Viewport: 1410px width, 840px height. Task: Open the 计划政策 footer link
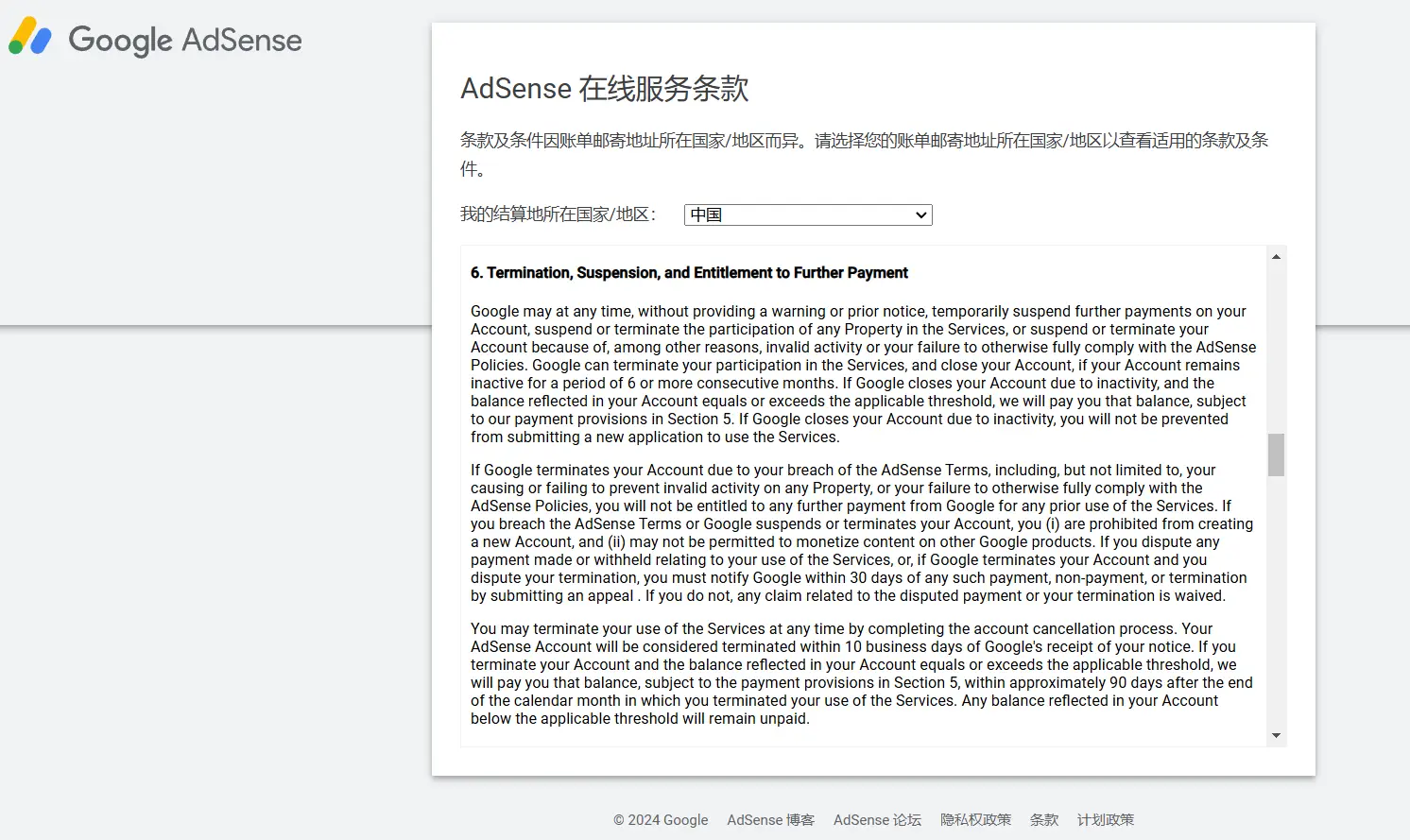tap(1106, 820)
